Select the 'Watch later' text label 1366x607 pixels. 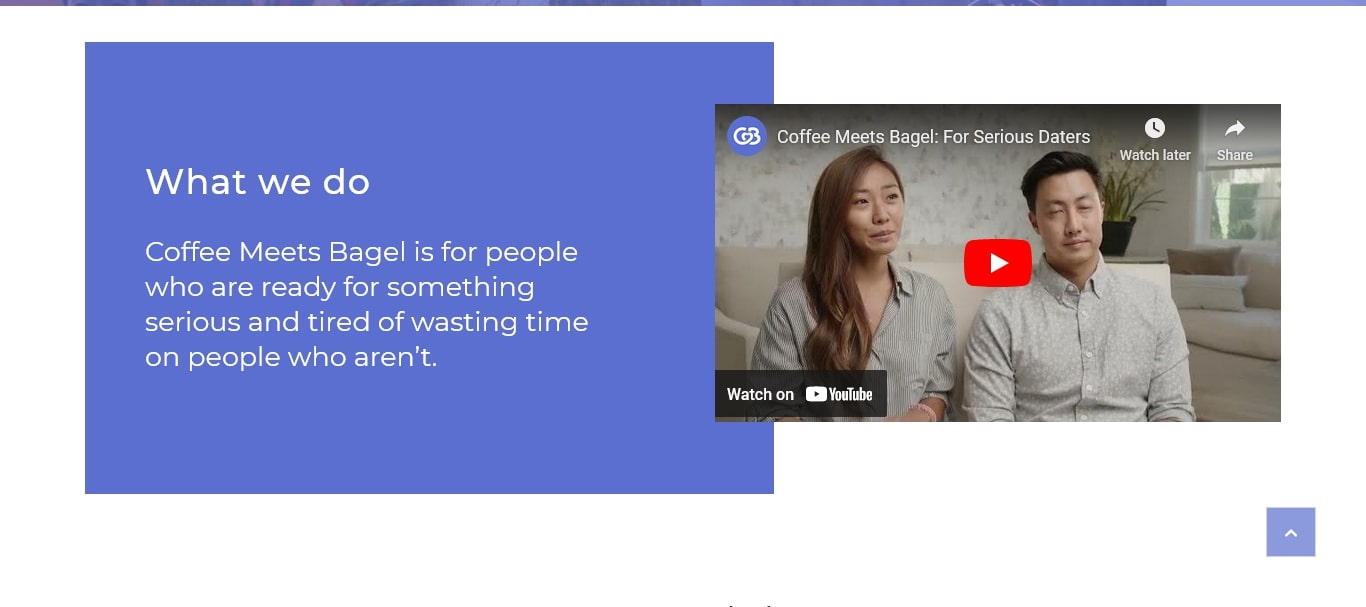pyautogui.click(x=1155, y=155)
